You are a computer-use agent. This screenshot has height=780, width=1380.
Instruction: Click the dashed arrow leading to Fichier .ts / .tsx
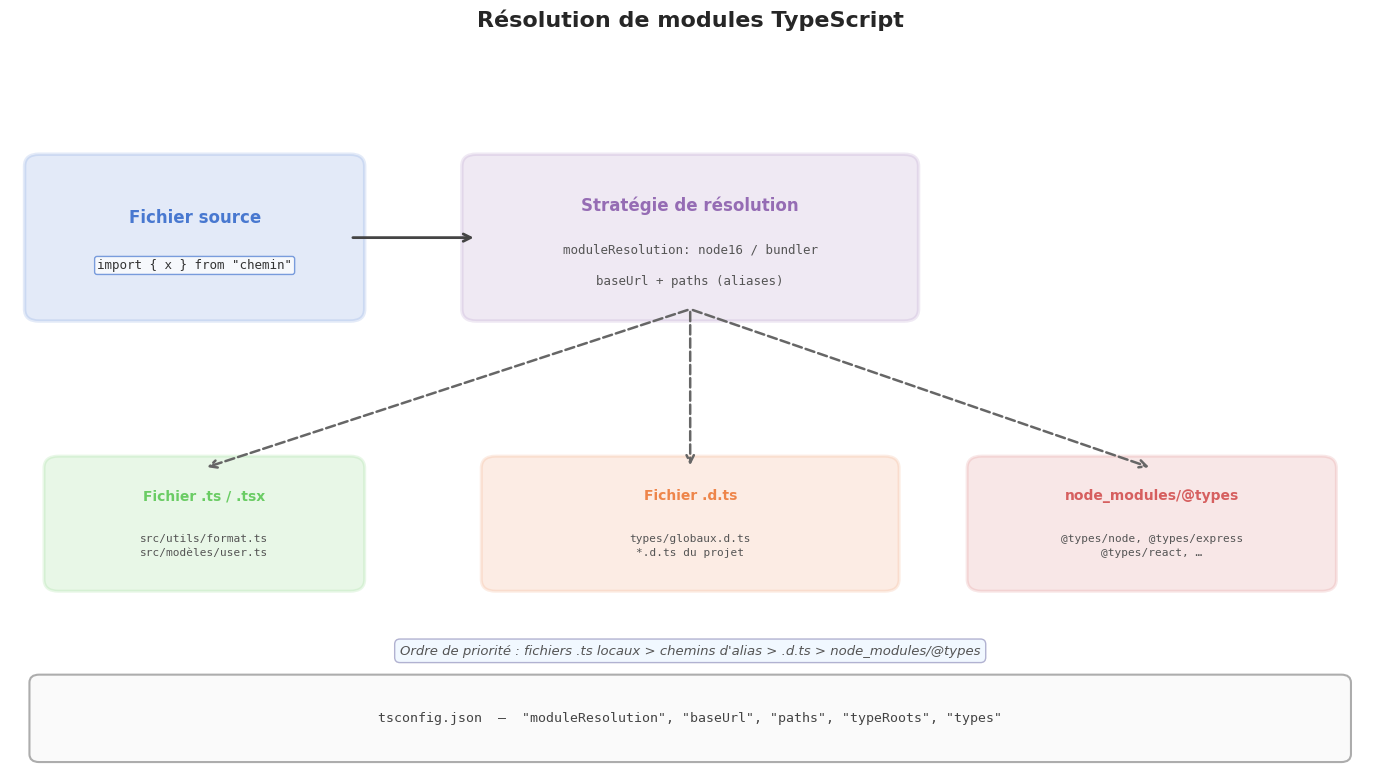point(450,388)
